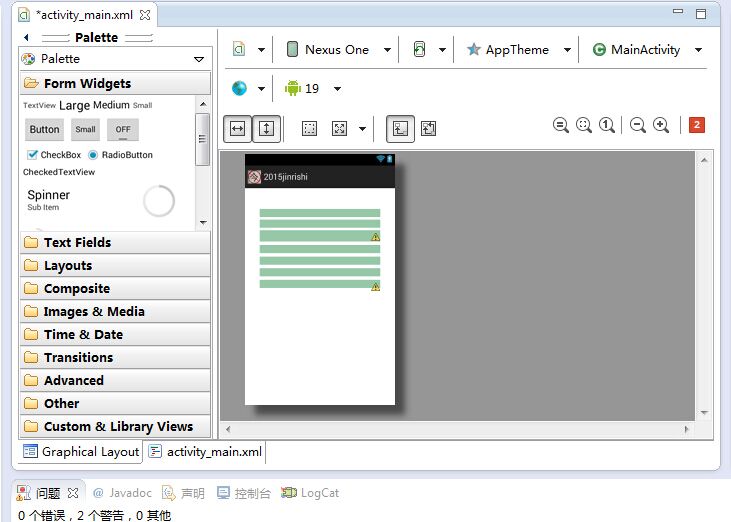Zoom out the layout canvas

(638, 125)
